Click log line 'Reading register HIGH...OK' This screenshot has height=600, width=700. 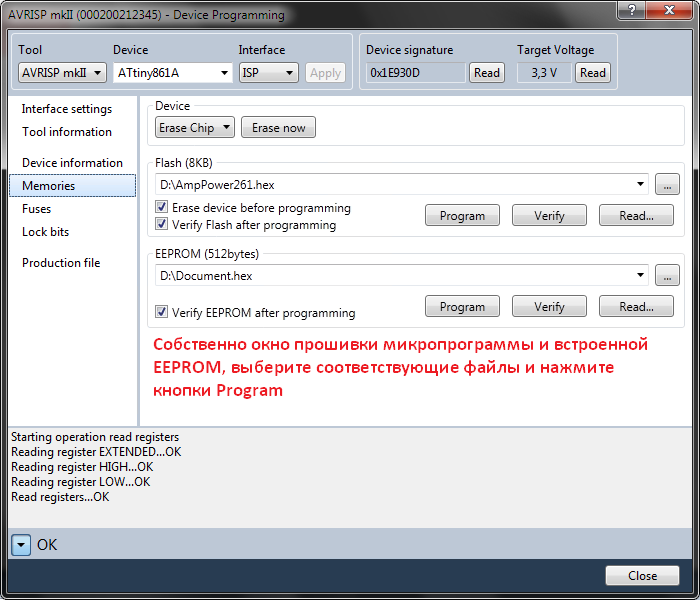pos(82,467)
